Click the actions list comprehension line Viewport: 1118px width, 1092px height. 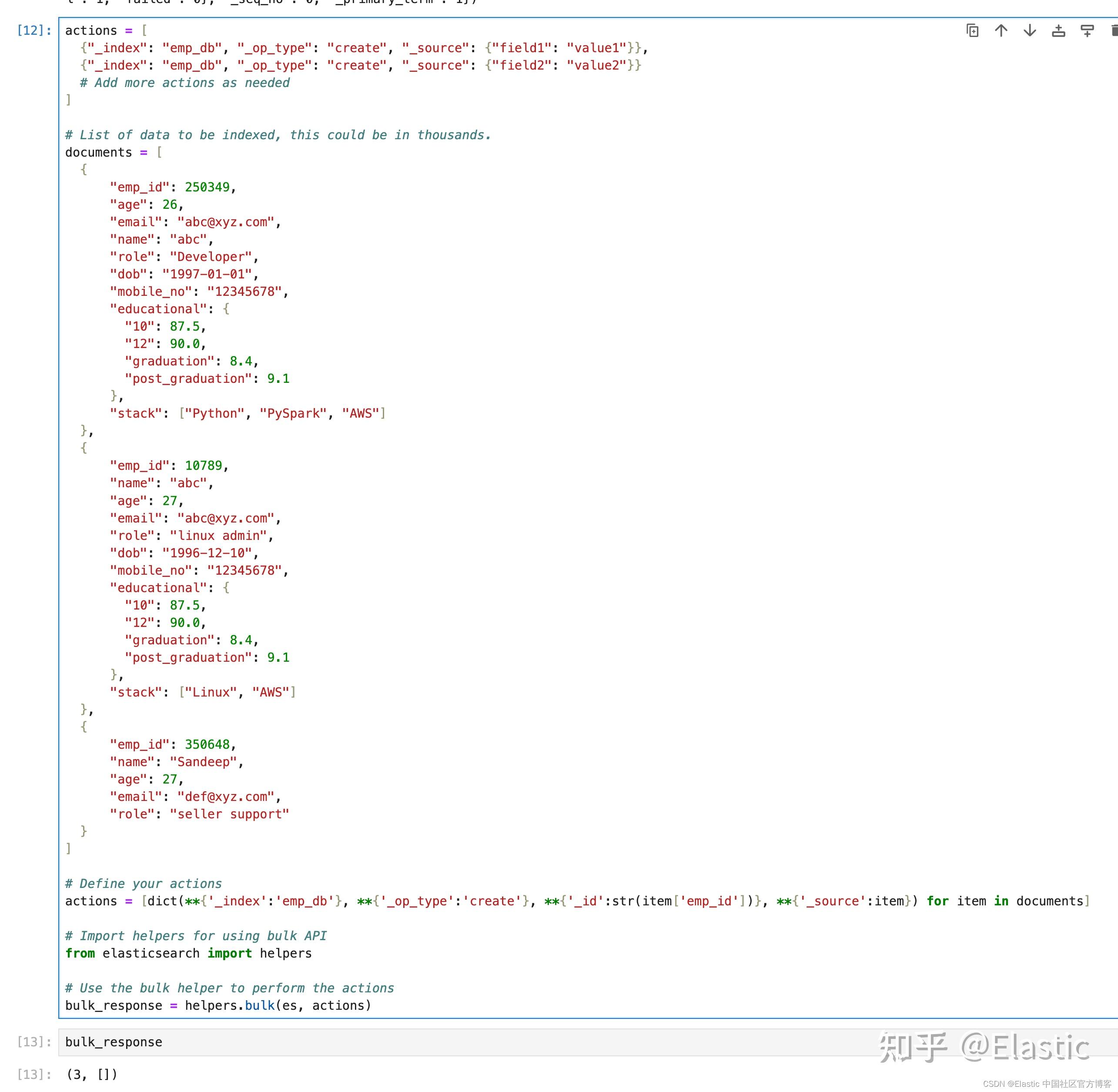click(577, 901)
